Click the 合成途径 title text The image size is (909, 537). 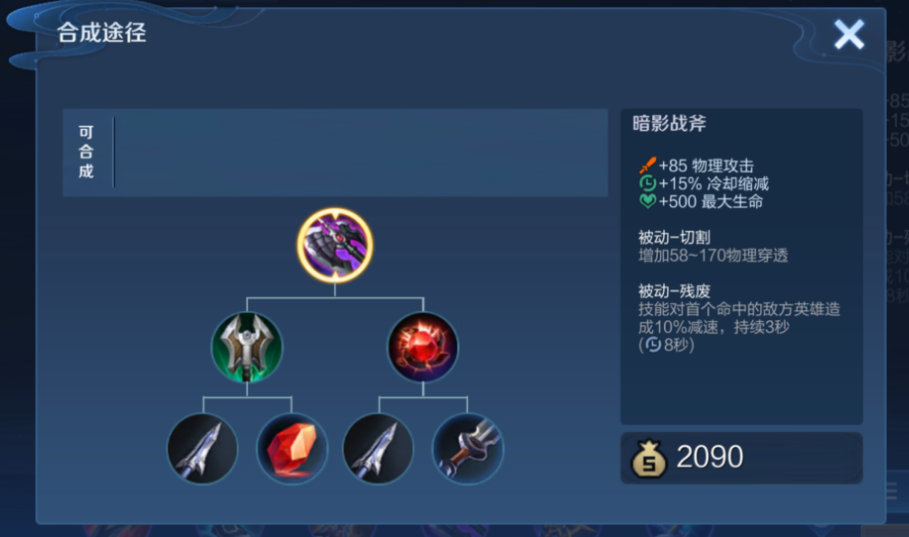101,32
